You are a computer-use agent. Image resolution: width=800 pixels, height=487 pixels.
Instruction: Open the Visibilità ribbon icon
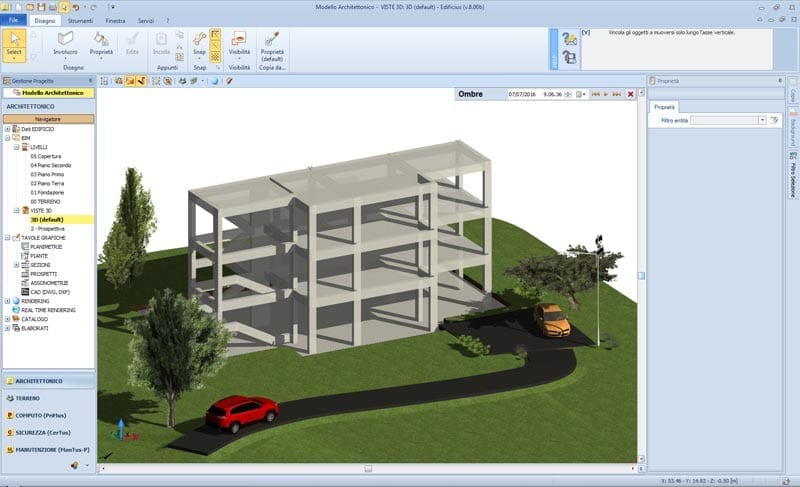[x=239, y=43]
